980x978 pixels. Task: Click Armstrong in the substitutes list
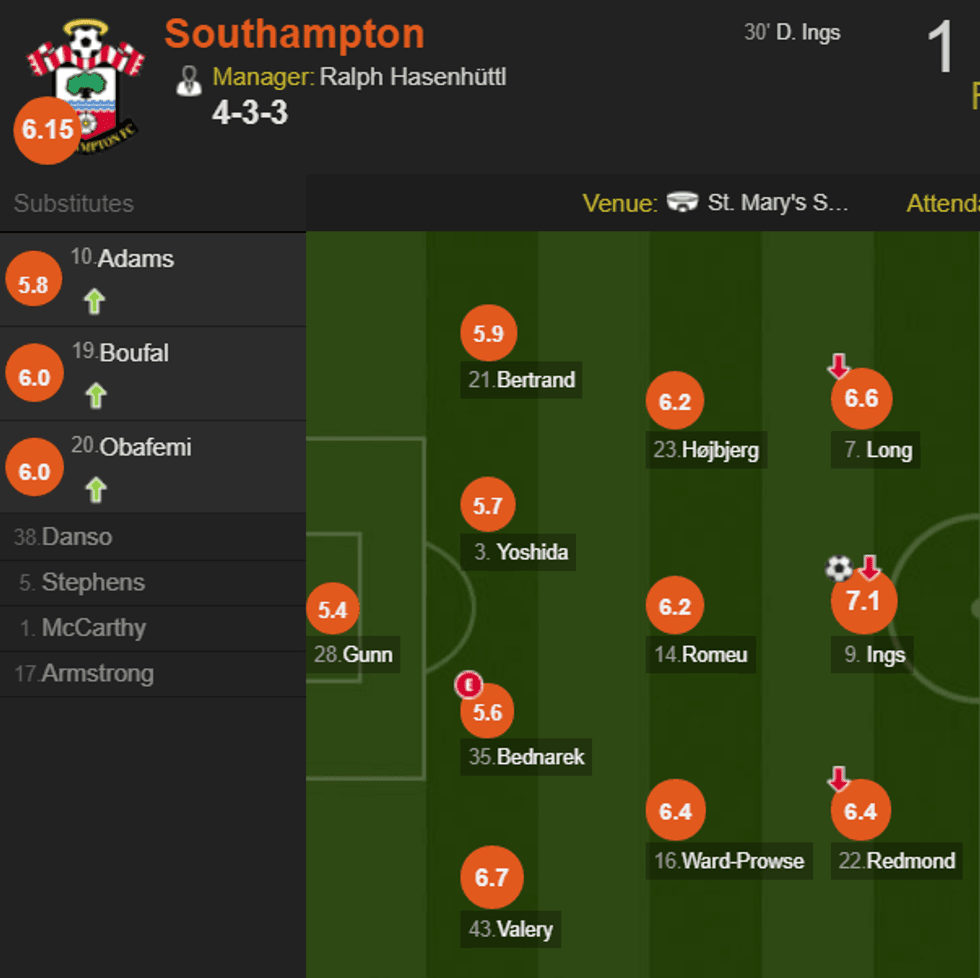97,673
